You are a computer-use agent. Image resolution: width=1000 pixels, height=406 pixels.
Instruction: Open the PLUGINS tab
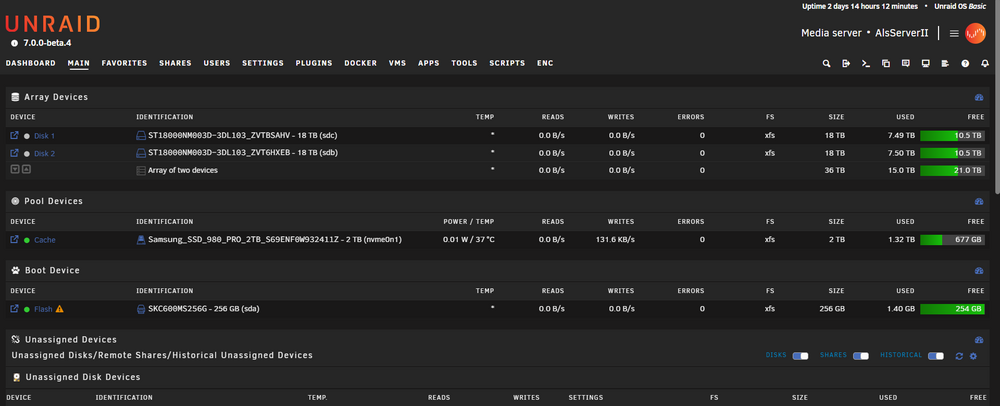click(x=314, y=63)
